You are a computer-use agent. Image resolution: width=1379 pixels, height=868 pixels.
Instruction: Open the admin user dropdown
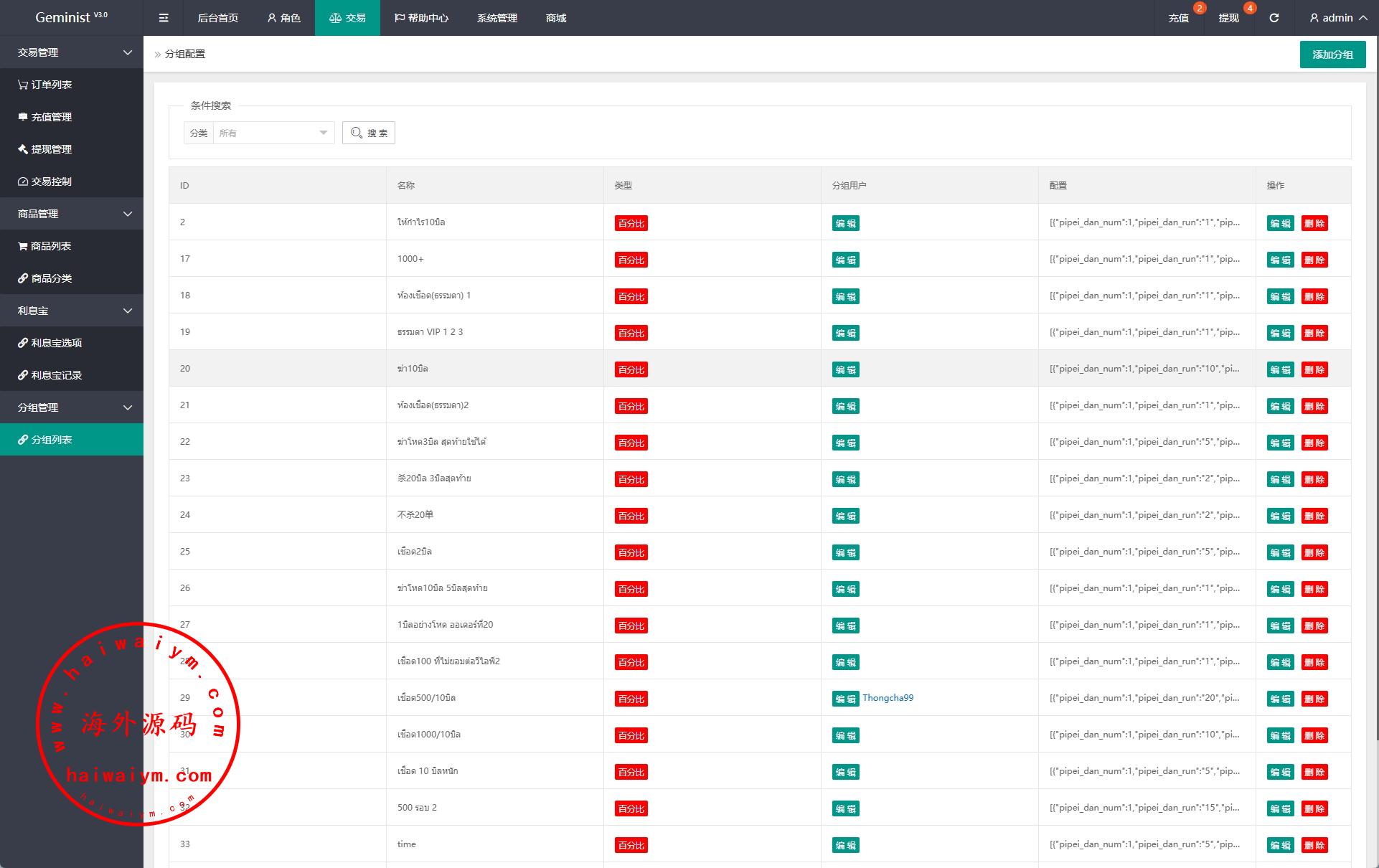(x=1337, y=18)
